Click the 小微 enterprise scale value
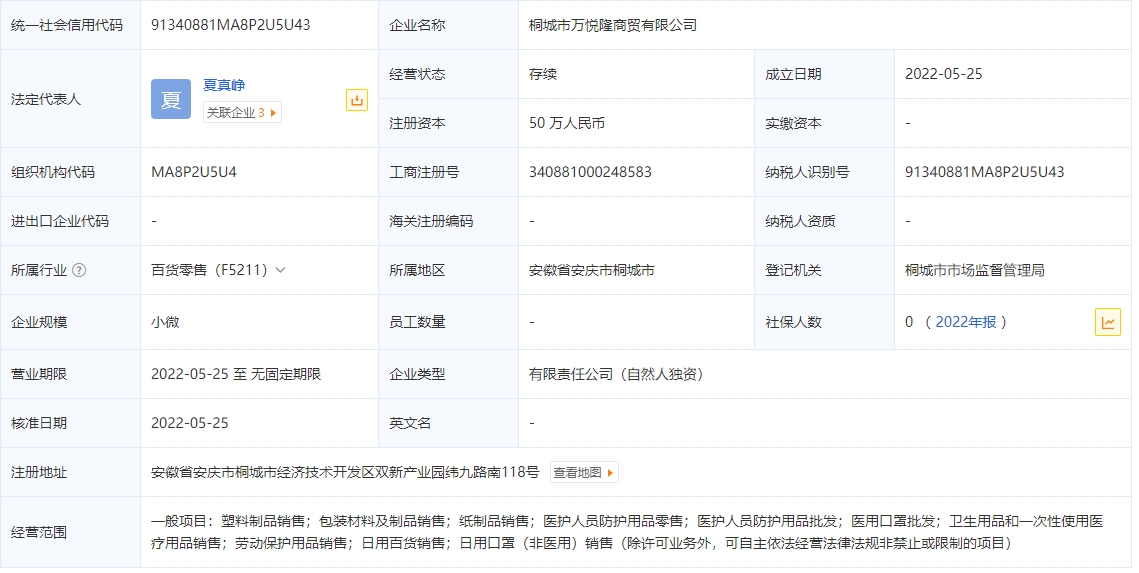 tap(165, 322)
